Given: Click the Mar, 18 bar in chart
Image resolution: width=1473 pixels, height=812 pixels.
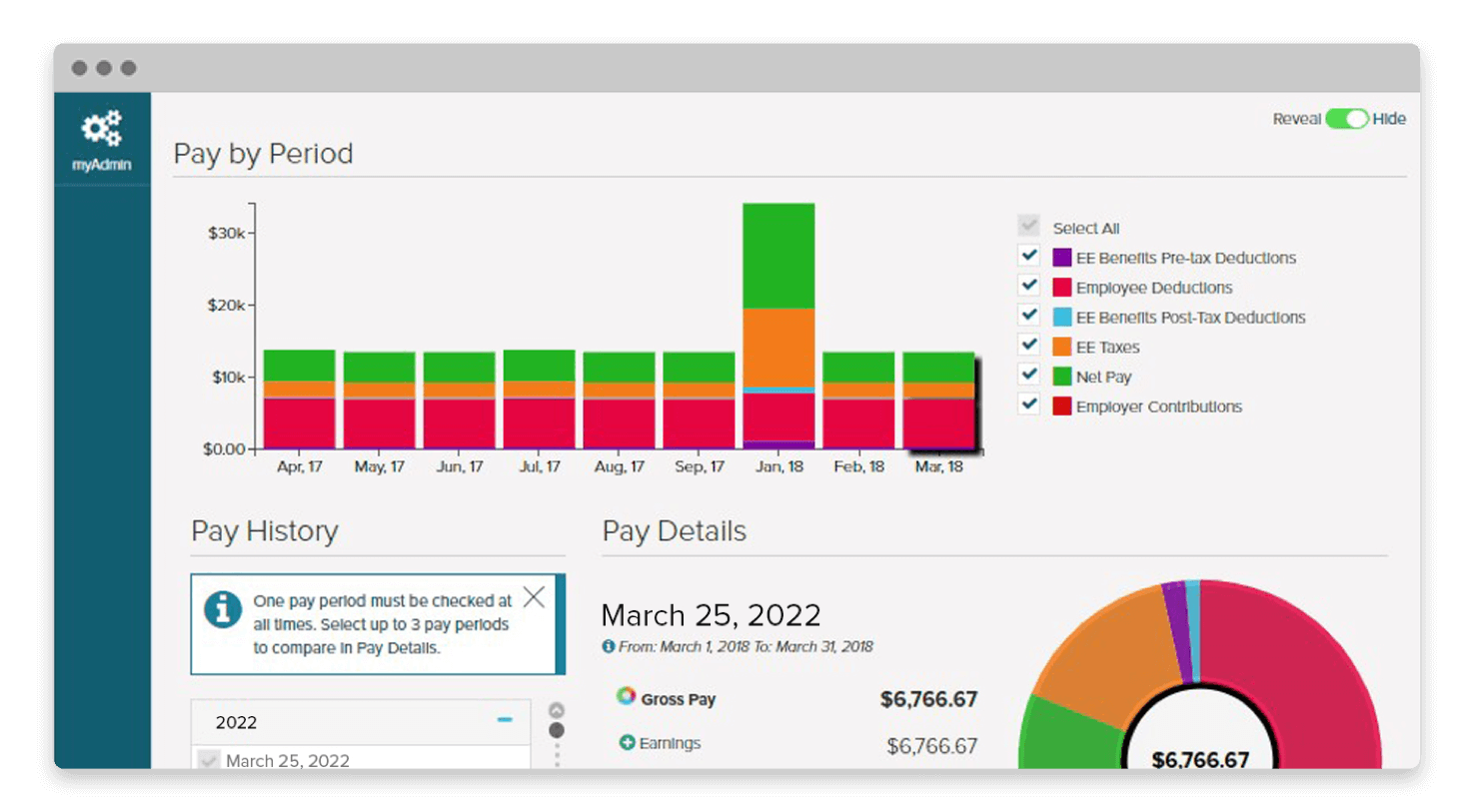Looking at the screenshot, I should coord(938,400).
